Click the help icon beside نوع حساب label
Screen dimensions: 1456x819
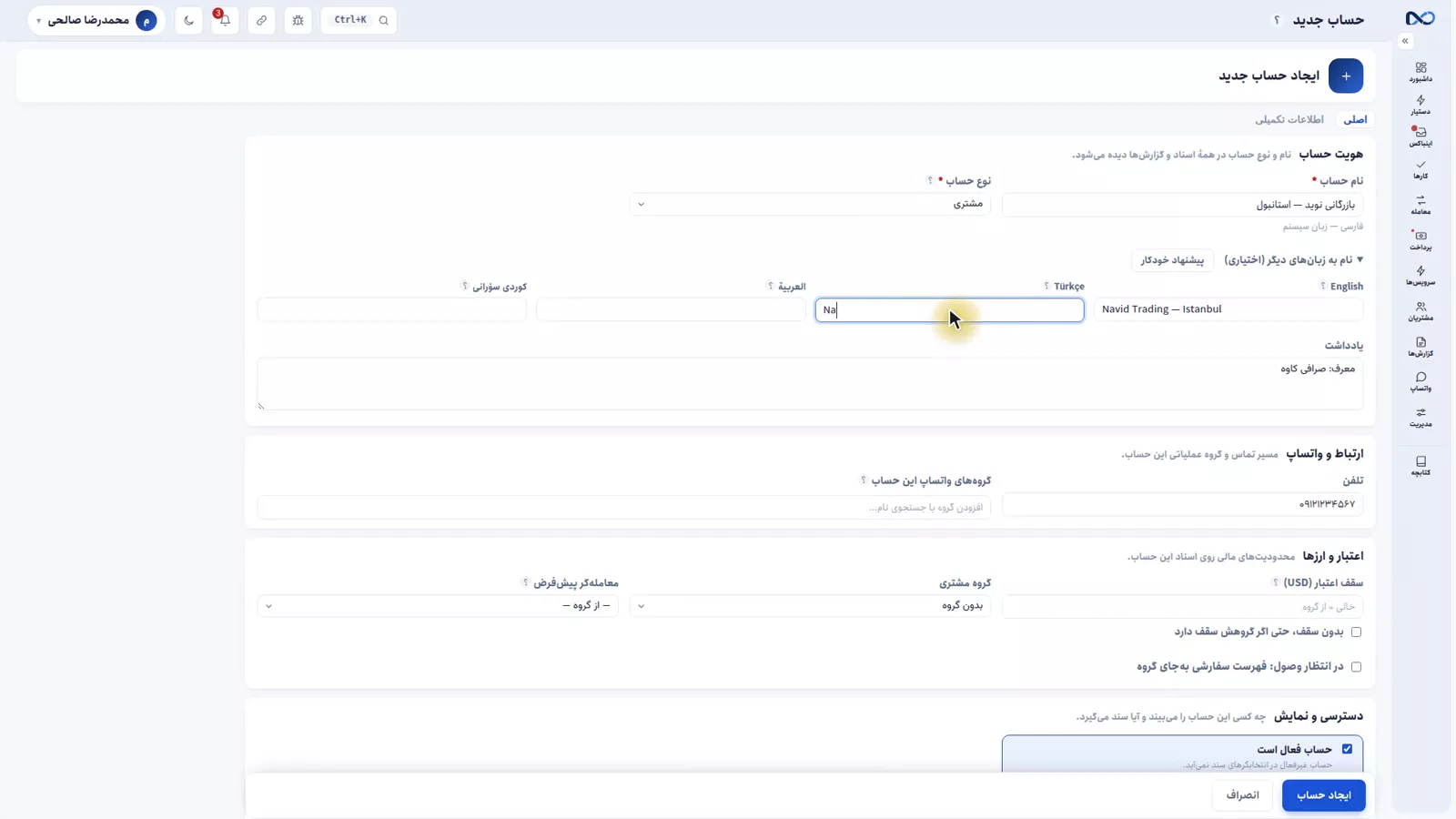930,180
